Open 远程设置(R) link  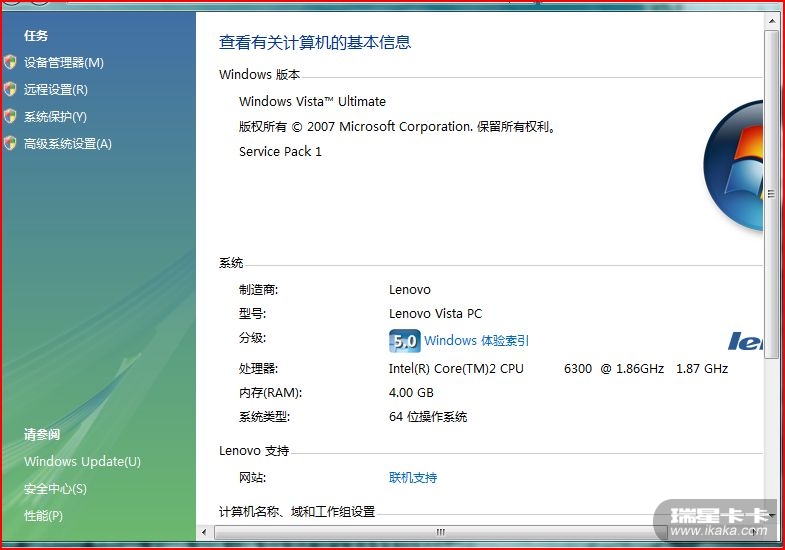tap(56, 90)
